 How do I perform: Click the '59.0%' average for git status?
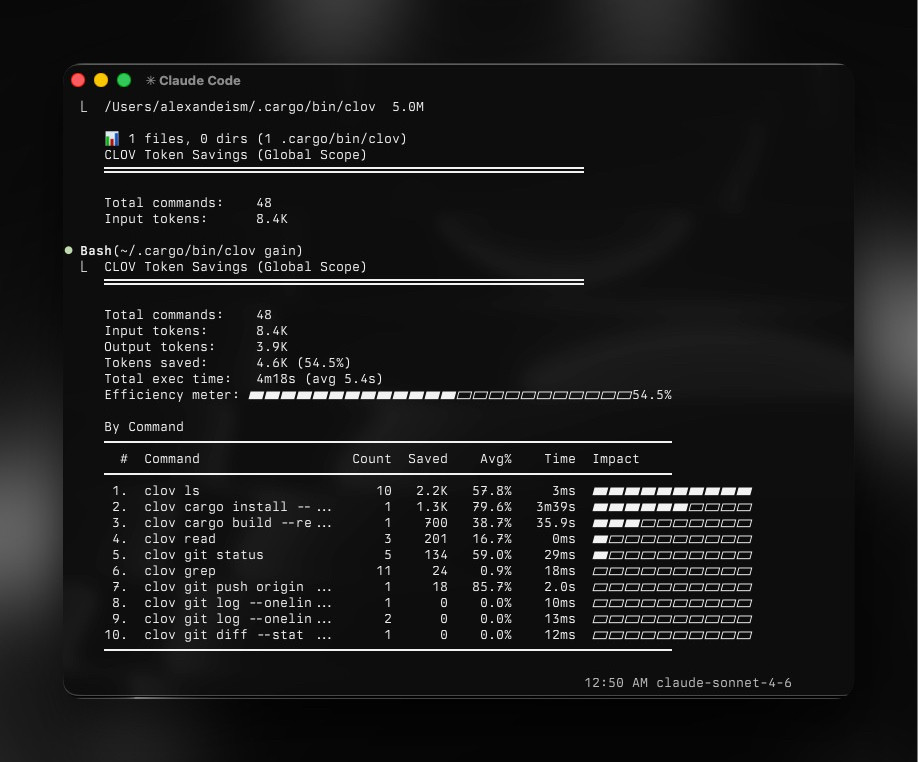[x=492, y=555]
